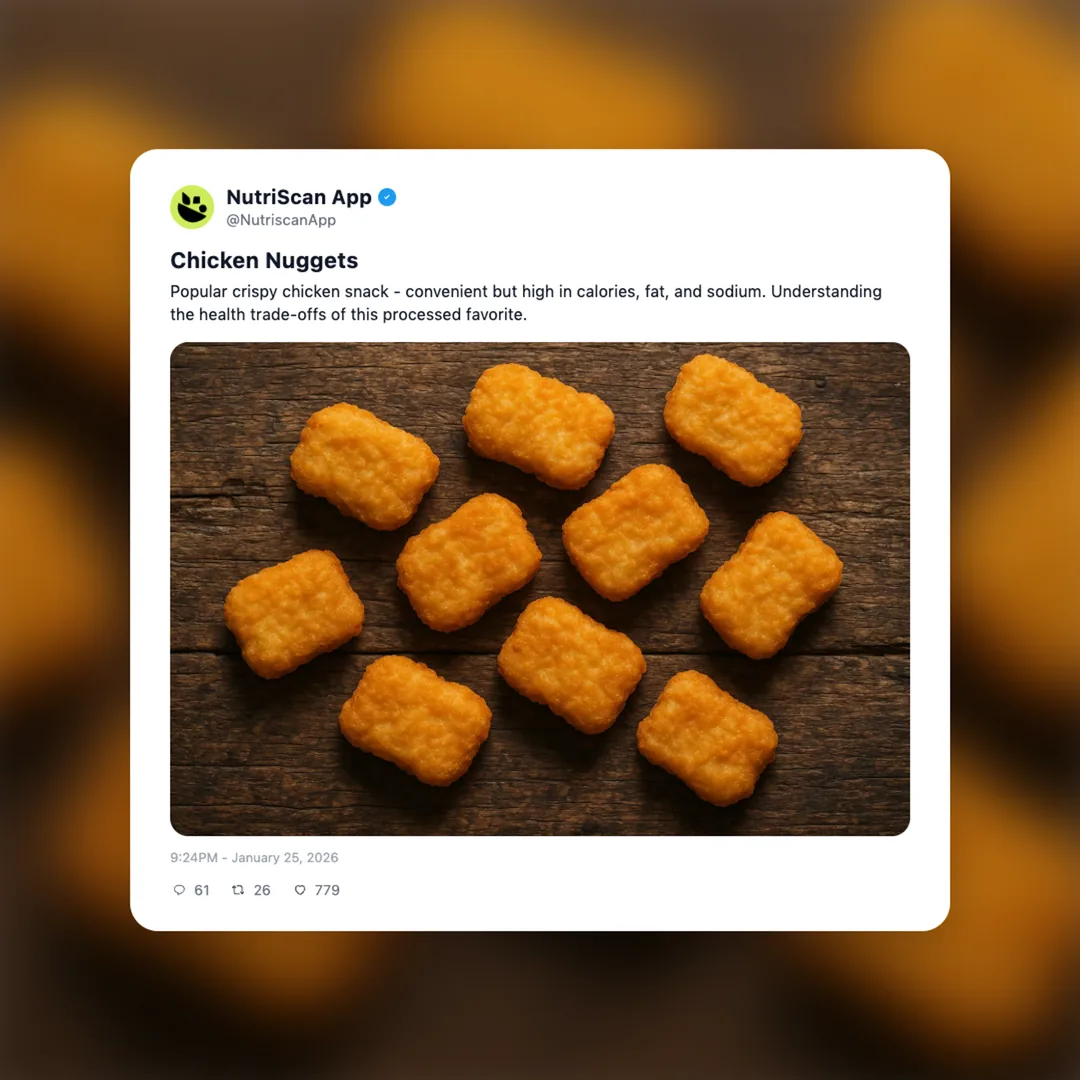
Task: Click the blue verified badge next to NutriScan App
Action: (387, 197)
